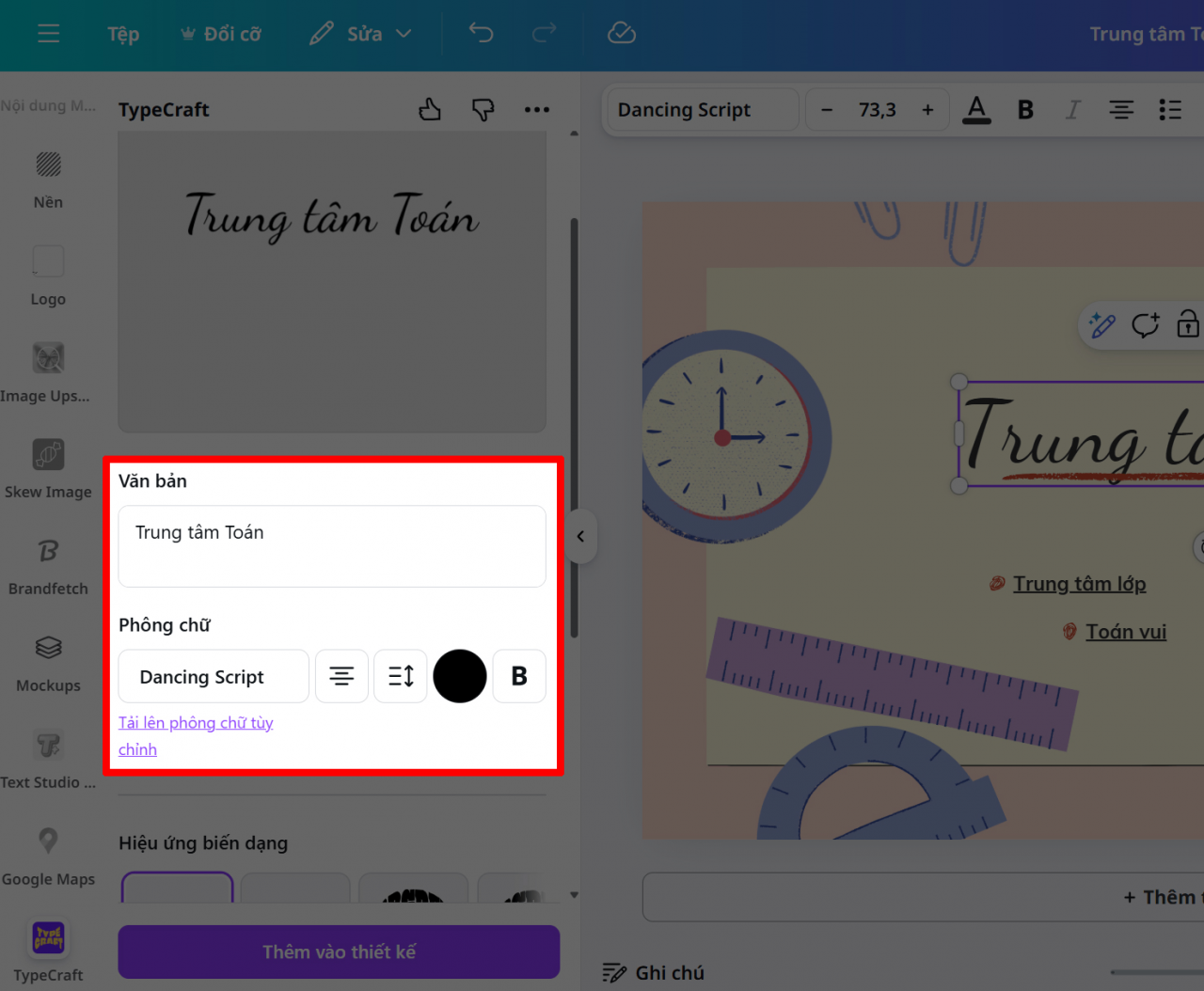Click the Thêm vào thiết kế button
The height and width of the screenshot is (991, 1204).
pyautogui.click(x=339, y=952)
